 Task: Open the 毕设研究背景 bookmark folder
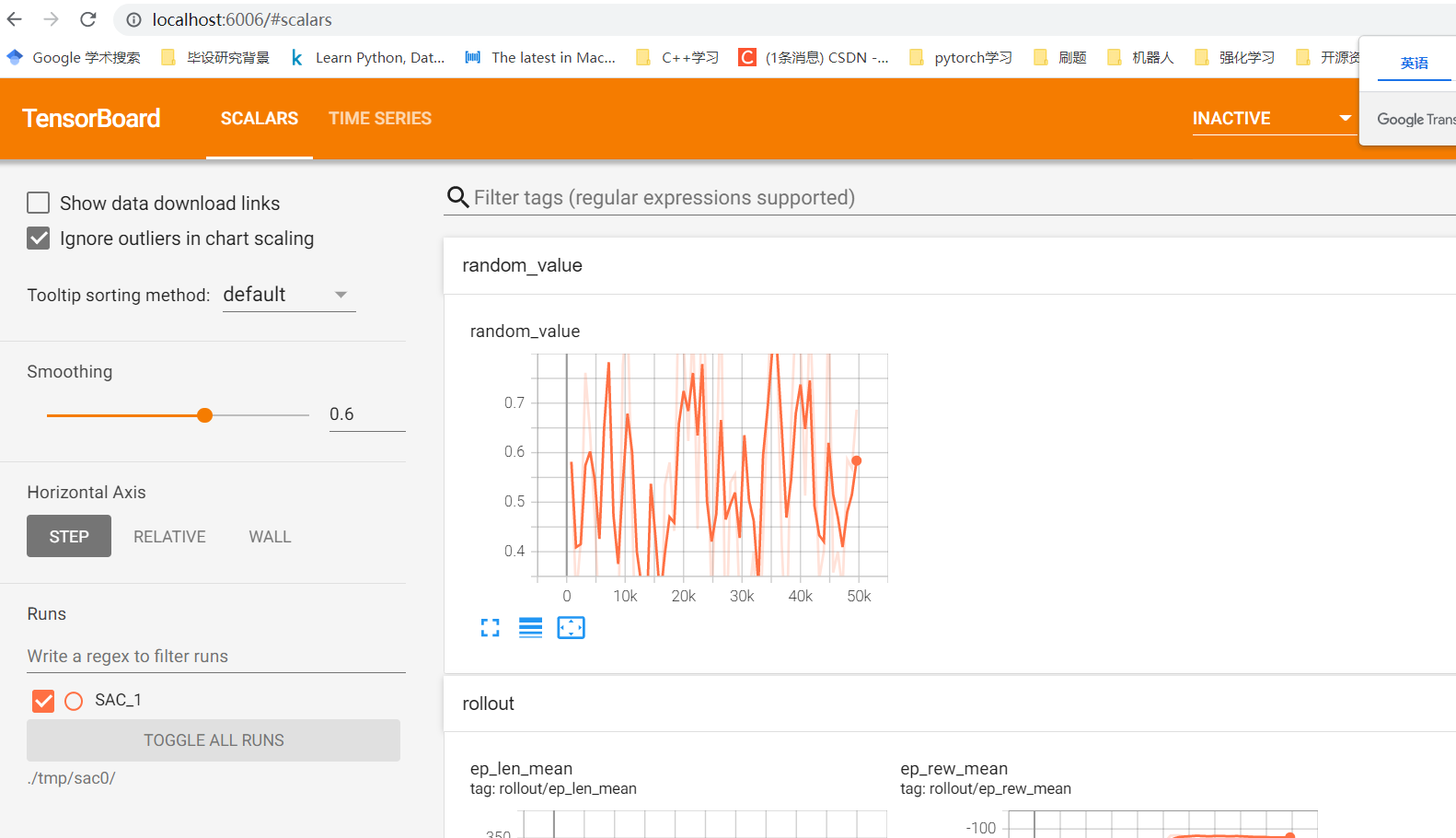tap(215, 57)
